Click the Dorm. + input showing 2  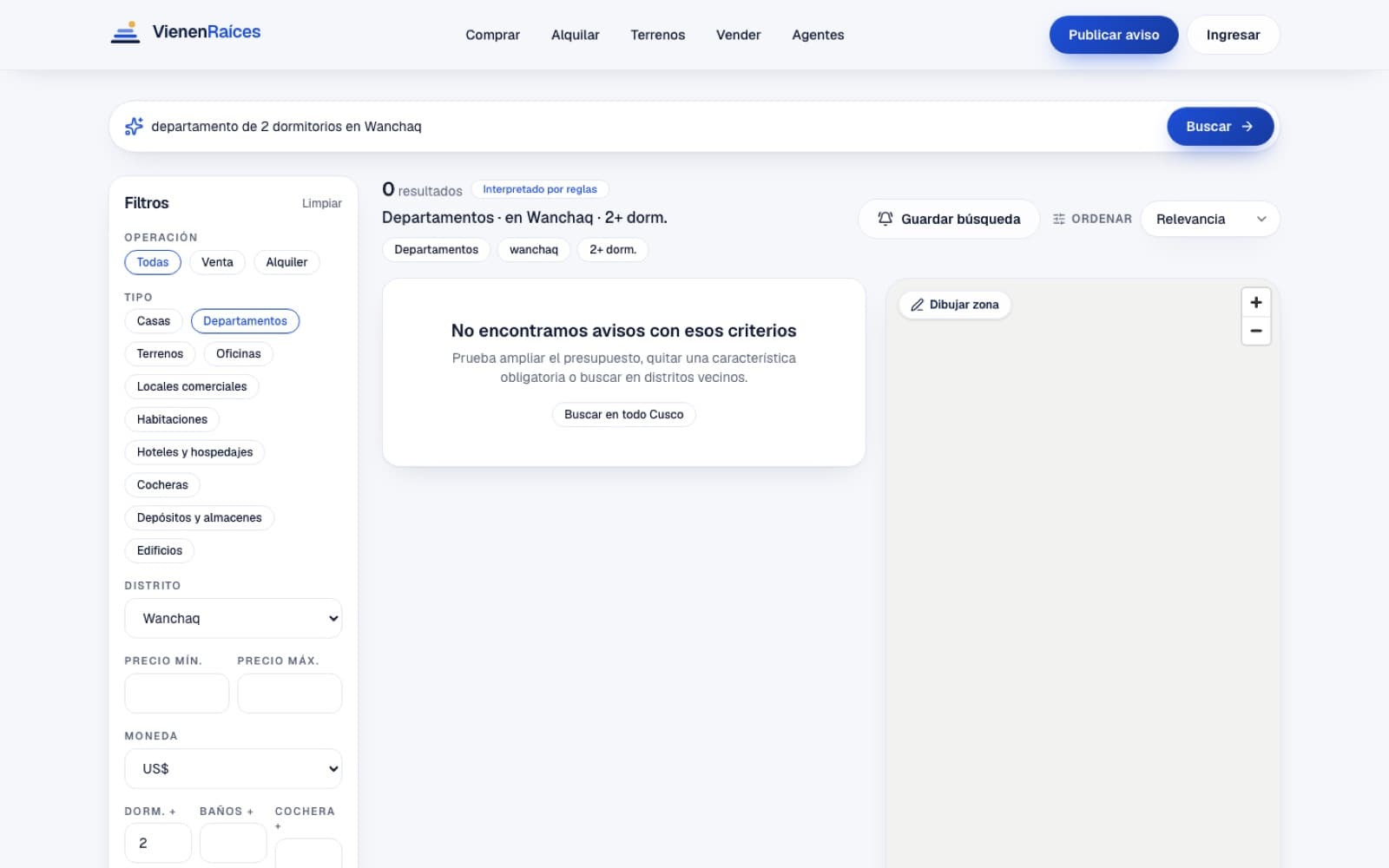tap(158, 843)
